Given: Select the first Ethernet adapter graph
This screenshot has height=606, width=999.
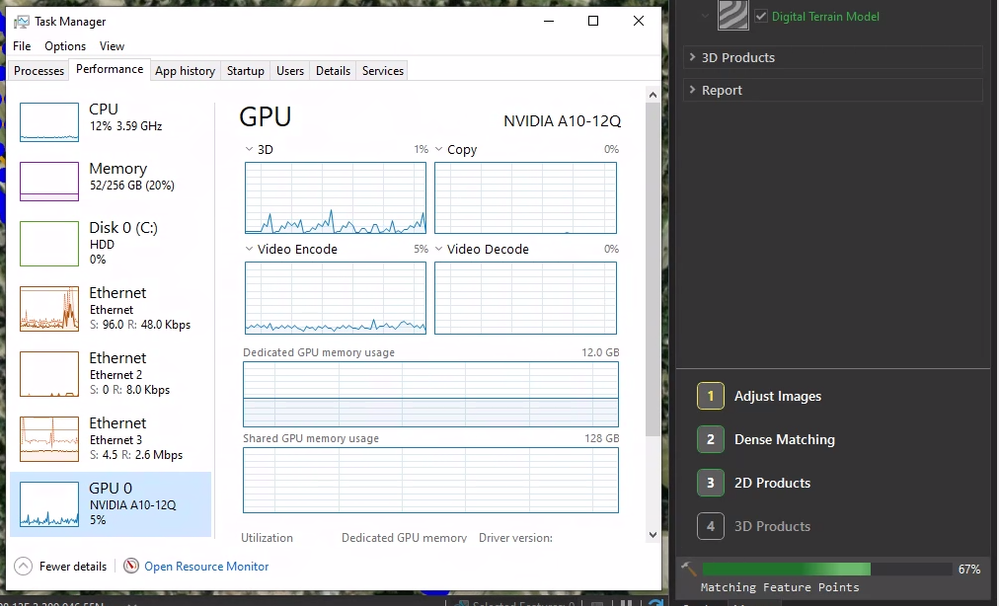Looking at the screenshot, I should pos(49,309).
